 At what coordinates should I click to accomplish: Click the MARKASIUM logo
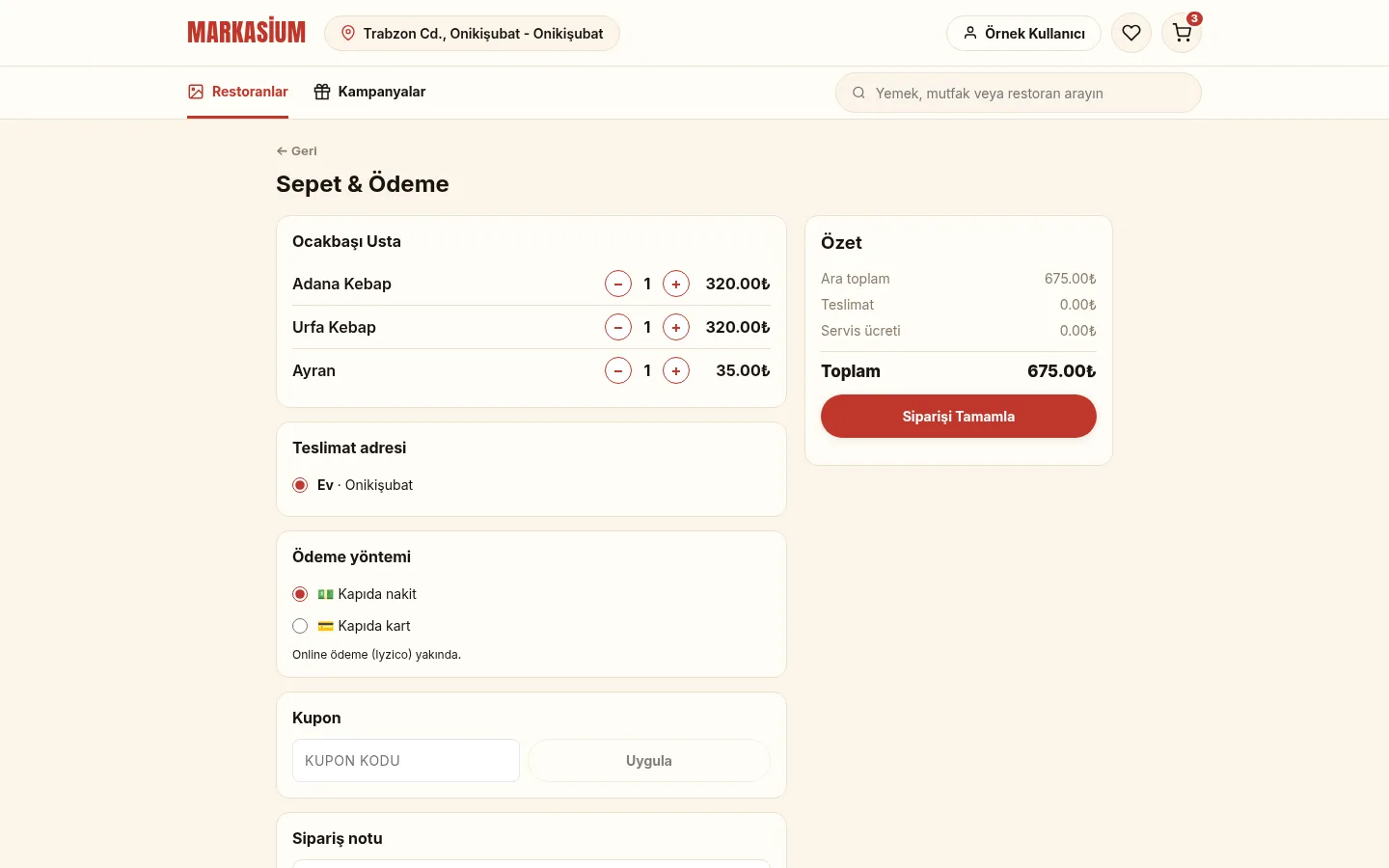pyautogui.click(x=246, y=33)
